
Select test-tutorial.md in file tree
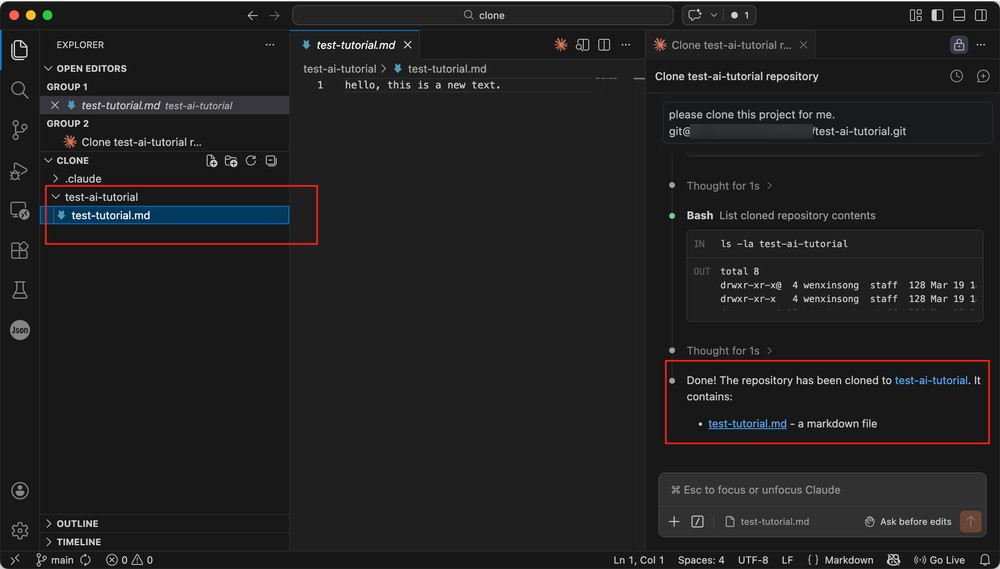pos(166,216)
